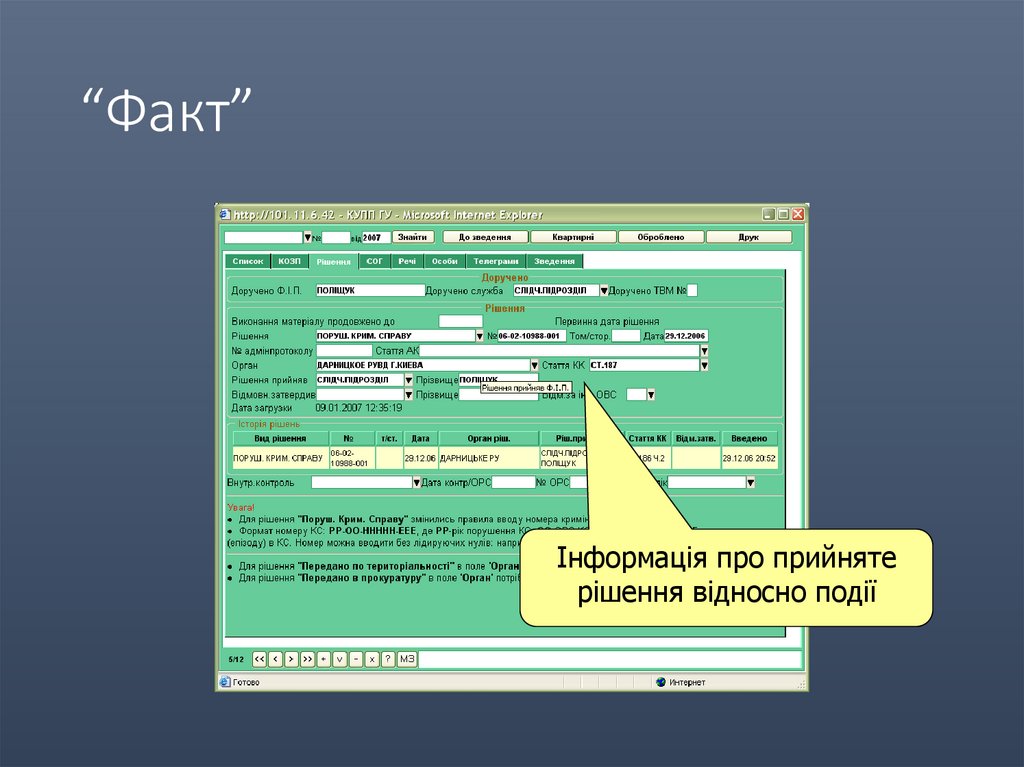Switch to the Зведення tab
1024x767 pixels.
pyautogui.click(x=554, y=261)
